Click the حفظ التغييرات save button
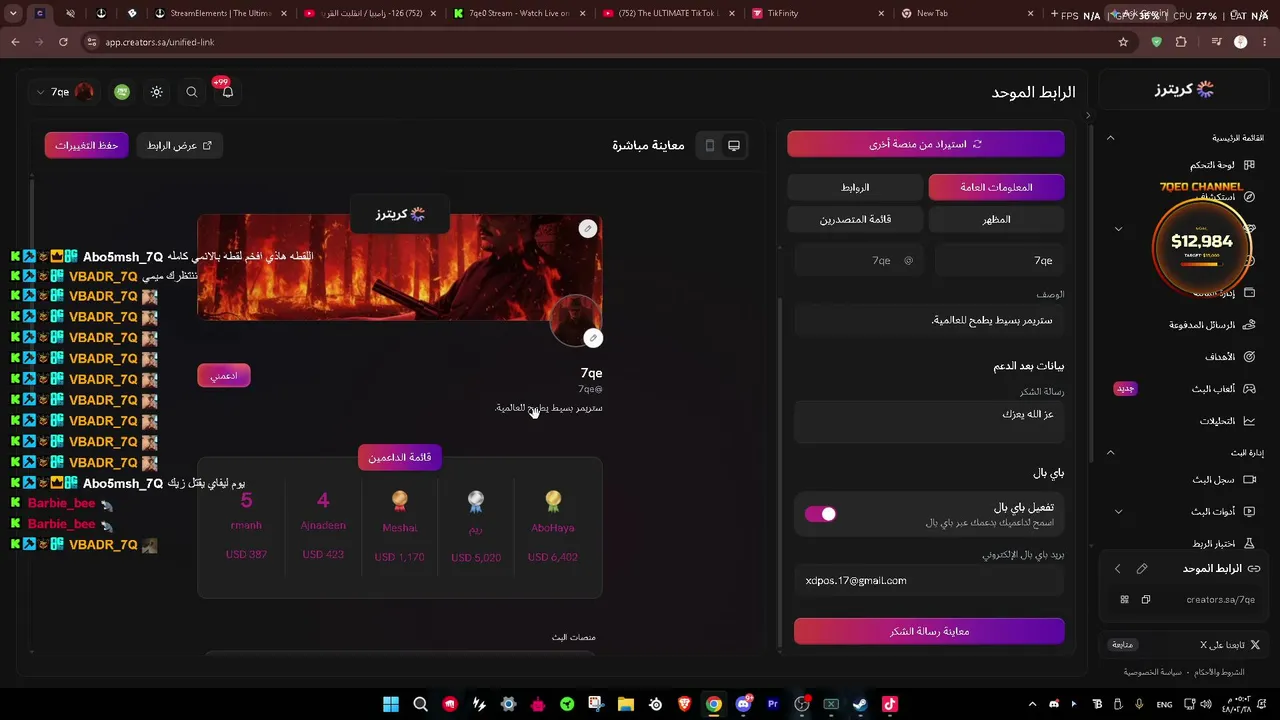This screenshot has height=720, width=1280. click(86, 146)
